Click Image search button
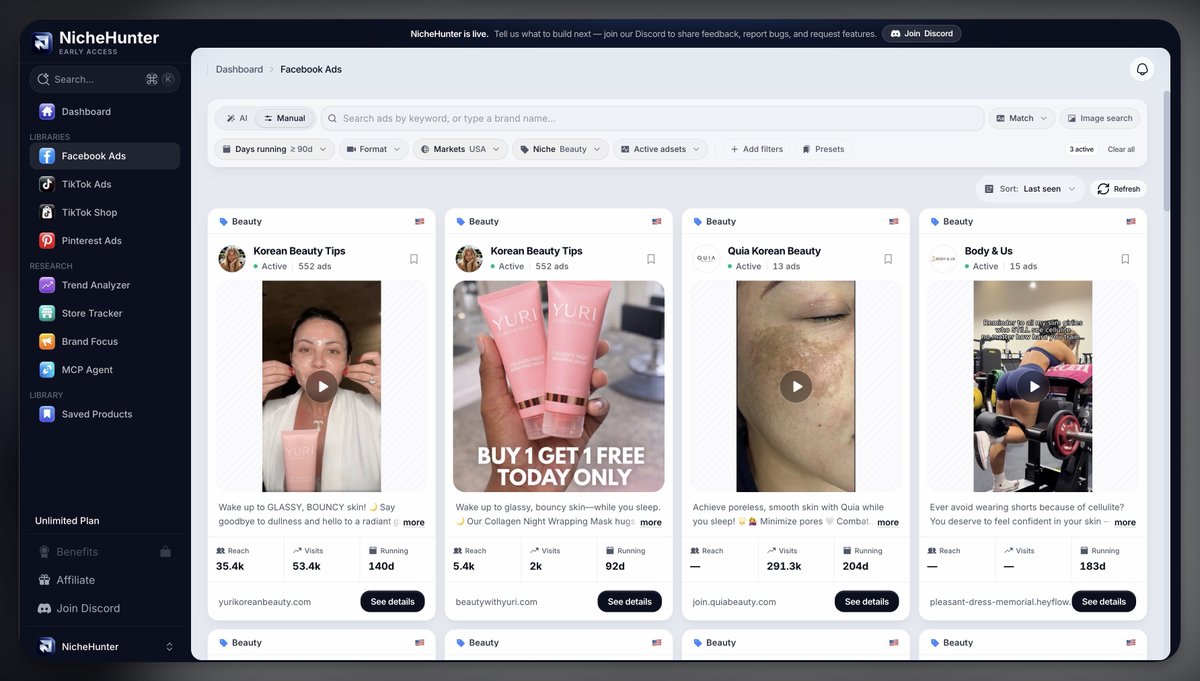The width and height of the screenshot is (1200, 681). (x=1100, y=118)
